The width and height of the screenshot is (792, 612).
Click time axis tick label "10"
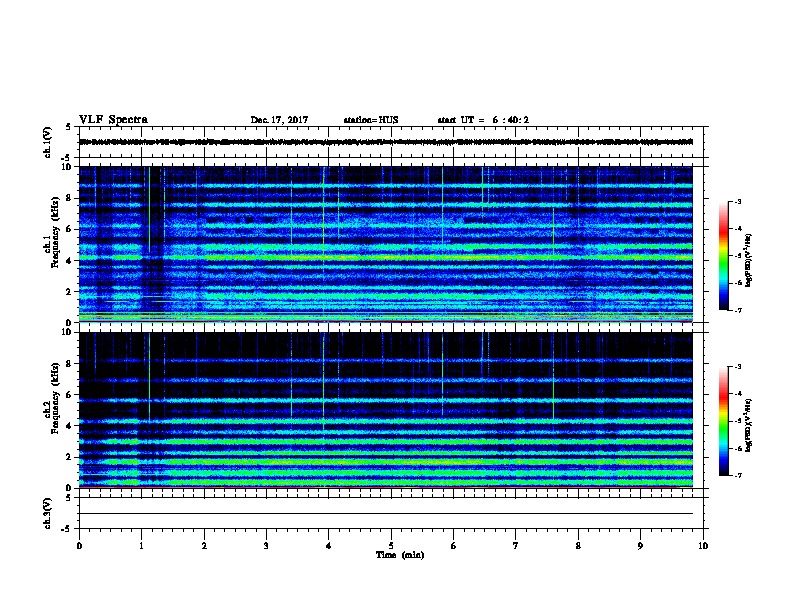click(x=703, y=546)
